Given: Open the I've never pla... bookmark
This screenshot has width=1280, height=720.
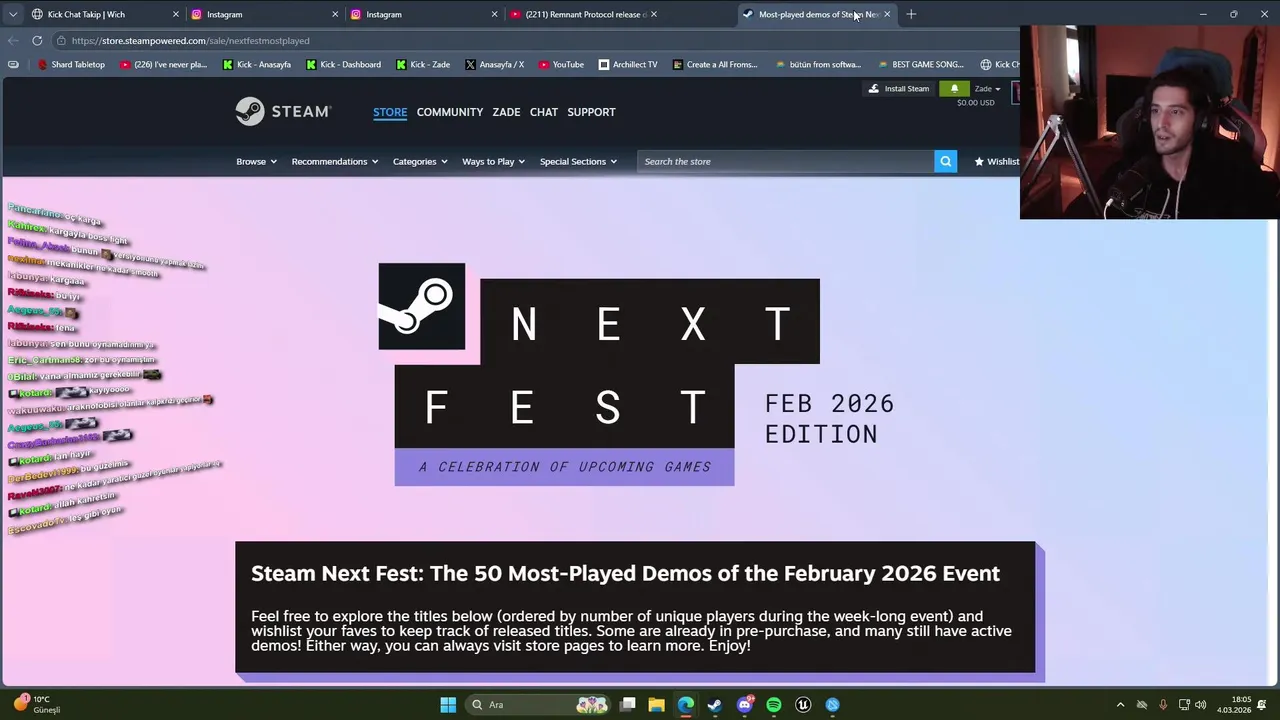Looking at the screenshot, I should coord(163,64).
